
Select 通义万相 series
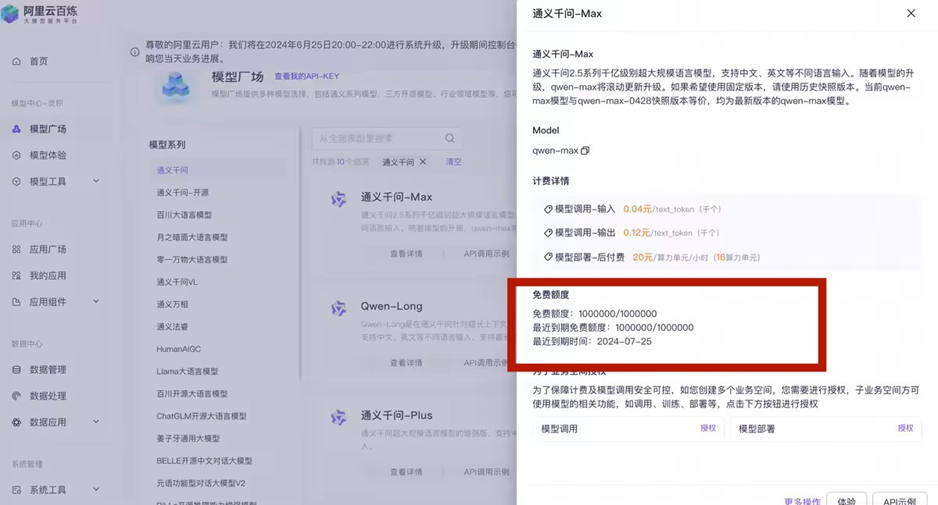click(x=172, y=305)
